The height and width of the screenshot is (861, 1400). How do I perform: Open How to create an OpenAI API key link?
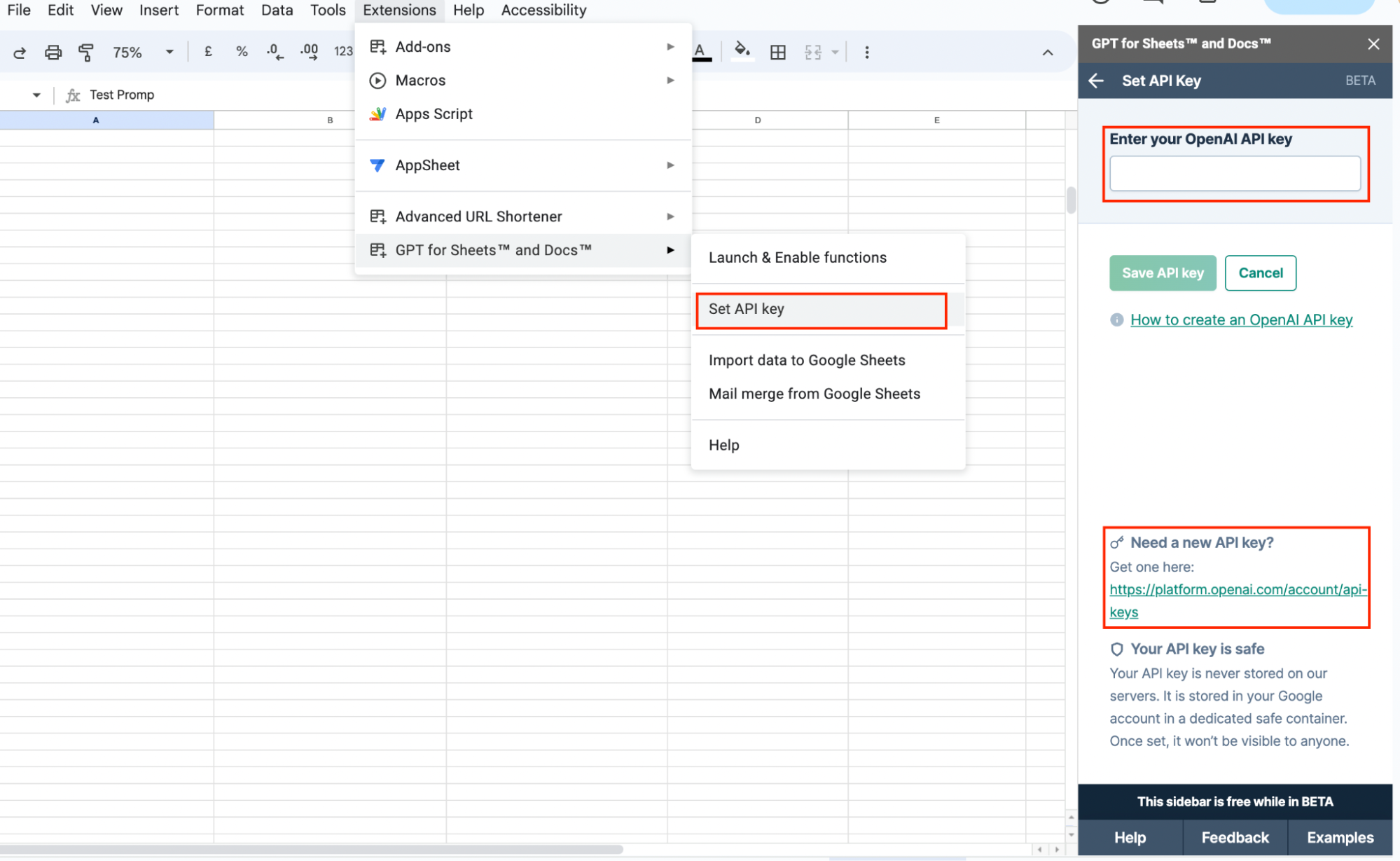pos(1241,320)
